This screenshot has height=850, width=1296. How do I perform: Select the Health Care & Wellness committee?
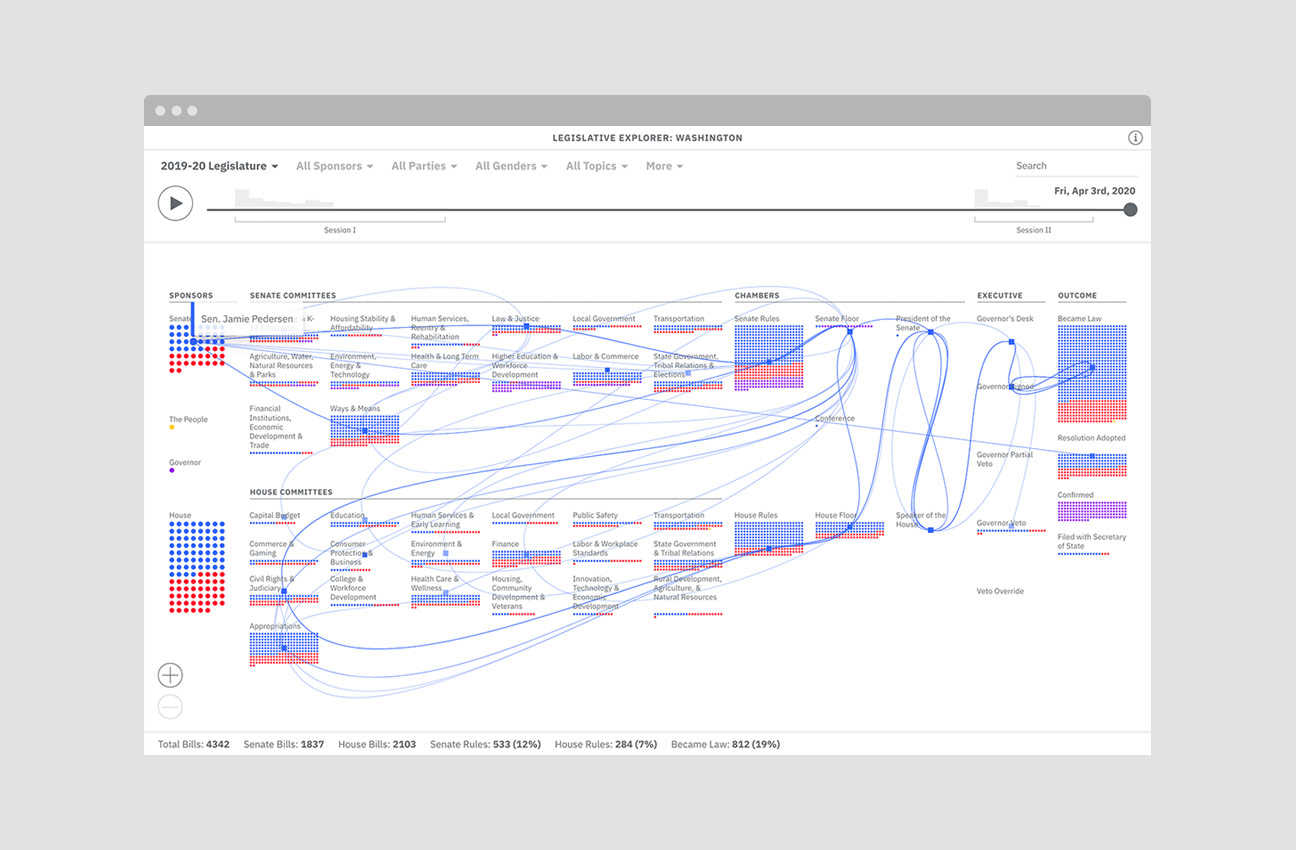[x=445, y=591]
